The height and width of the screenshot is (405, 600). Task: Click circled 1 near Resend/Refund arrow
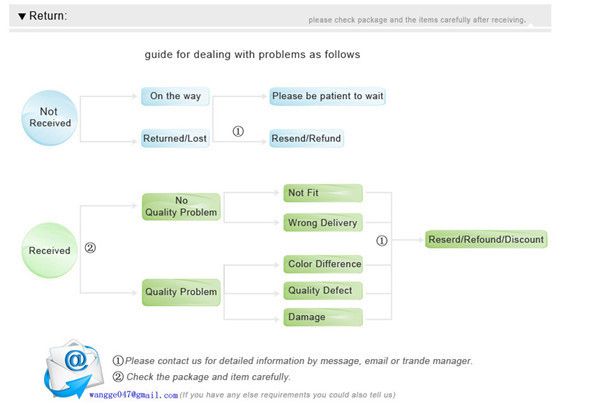[x=238, y=131]
